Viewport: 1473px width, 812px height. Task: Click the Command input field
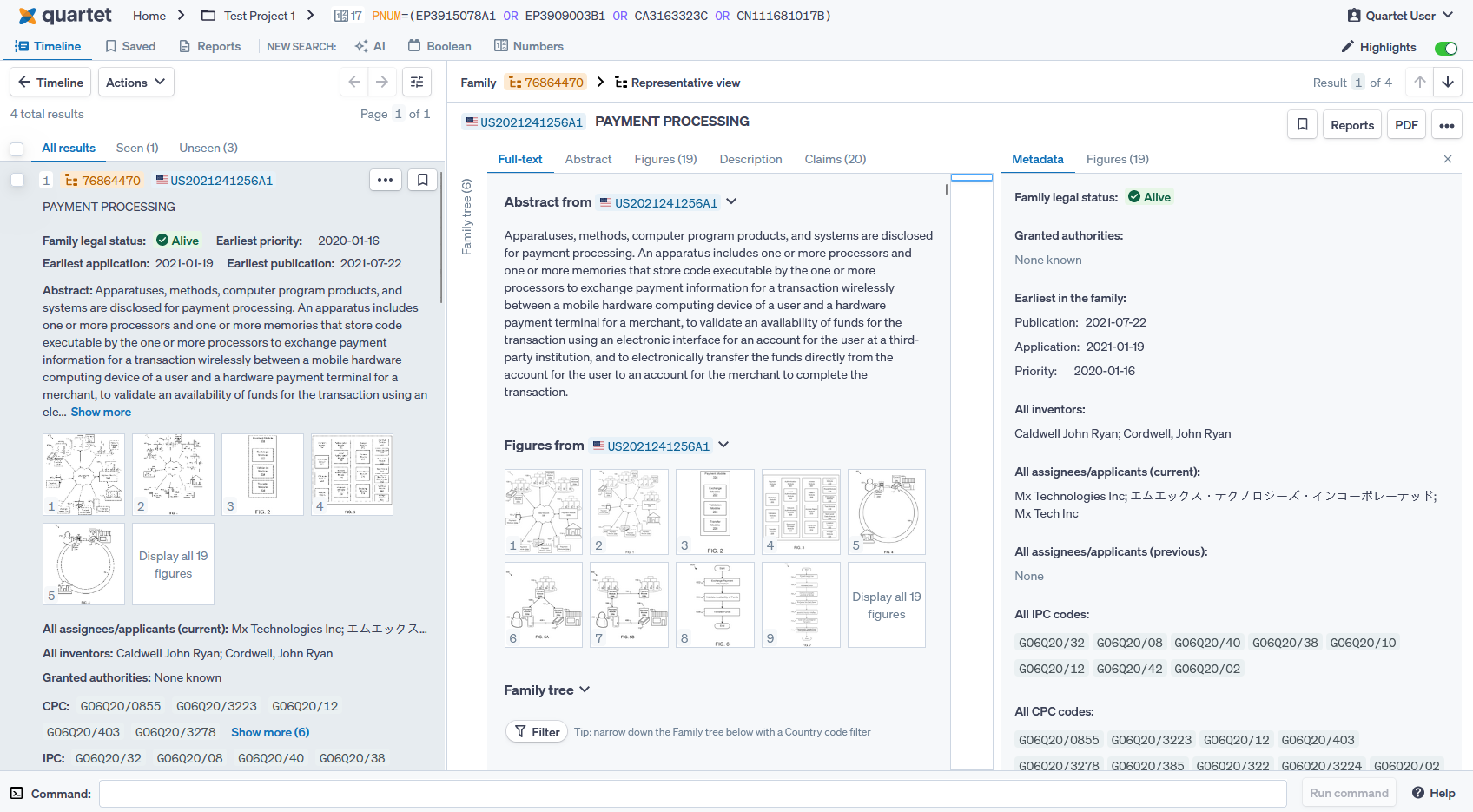click(x=692, y=793)
